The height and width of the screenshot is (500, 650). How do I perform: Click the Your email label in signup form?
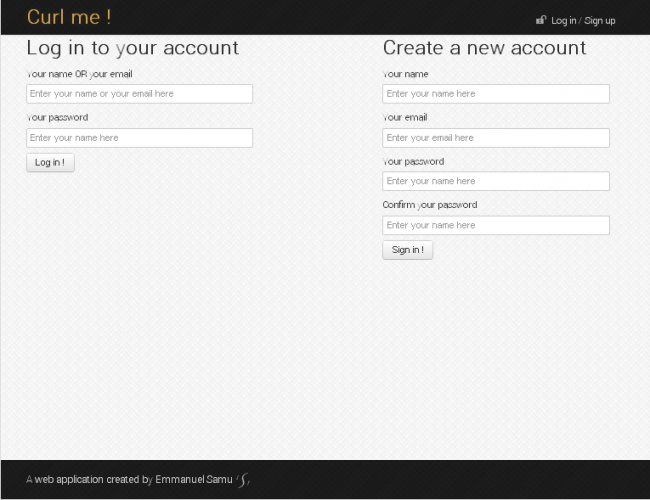[405, 118]
